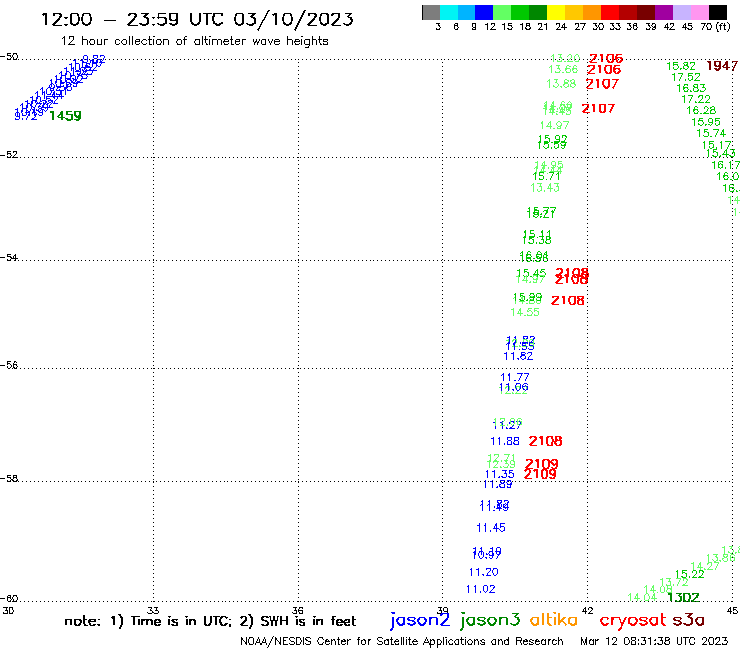This screenshot has width=740, height=650.
Task: Click the 36 longitude axis label
Action: coord(298,610)
